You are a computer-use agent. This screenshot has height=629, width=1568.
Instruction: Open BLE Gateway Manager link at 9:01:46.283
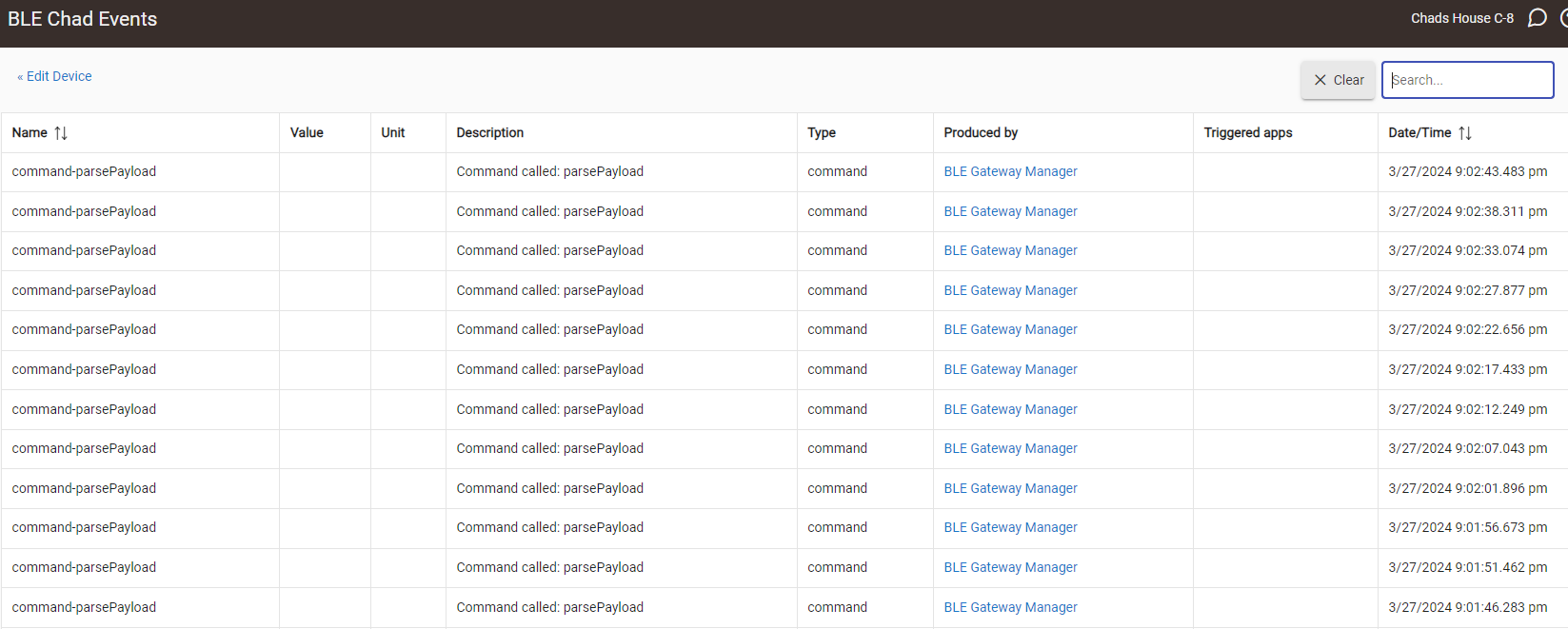pos(1010,607)
